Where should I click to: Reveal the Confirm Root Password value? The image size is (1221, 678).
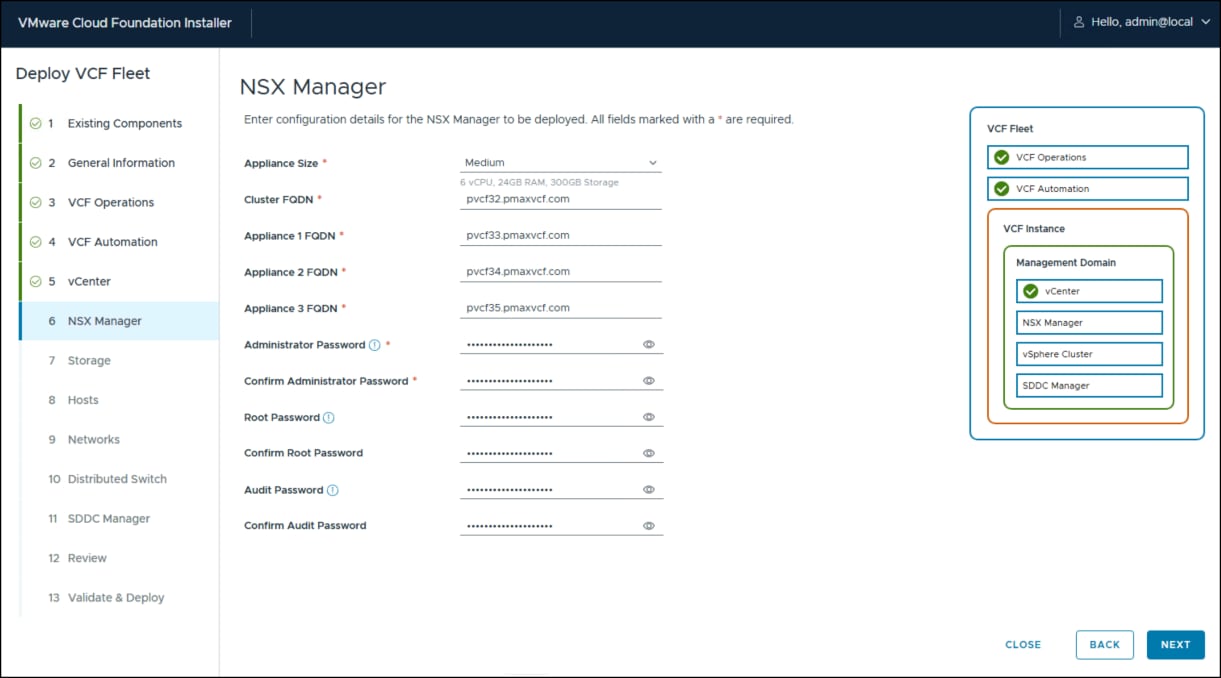pos(648,453)
